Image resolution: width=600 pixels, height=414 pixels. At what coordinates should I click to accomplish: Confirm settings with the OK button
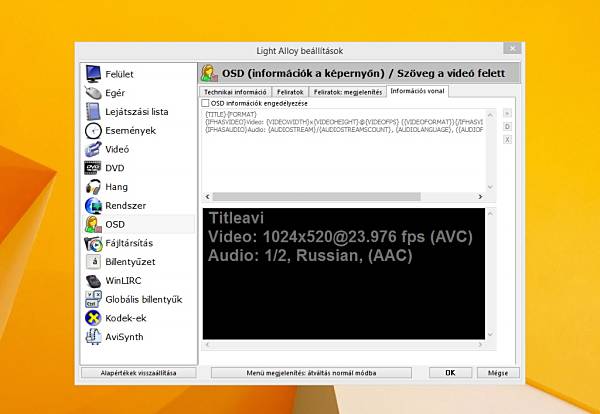(x=450, y=373)
